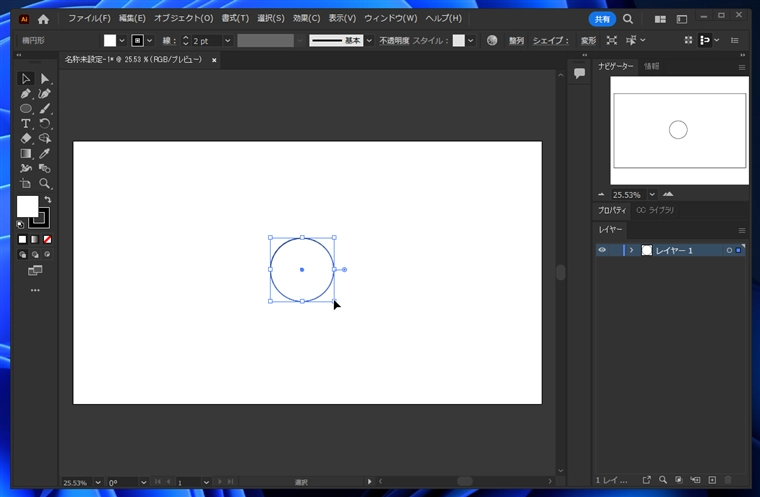
Task: Open the search magnifier in title bar
Action: (x=628, y=19)
